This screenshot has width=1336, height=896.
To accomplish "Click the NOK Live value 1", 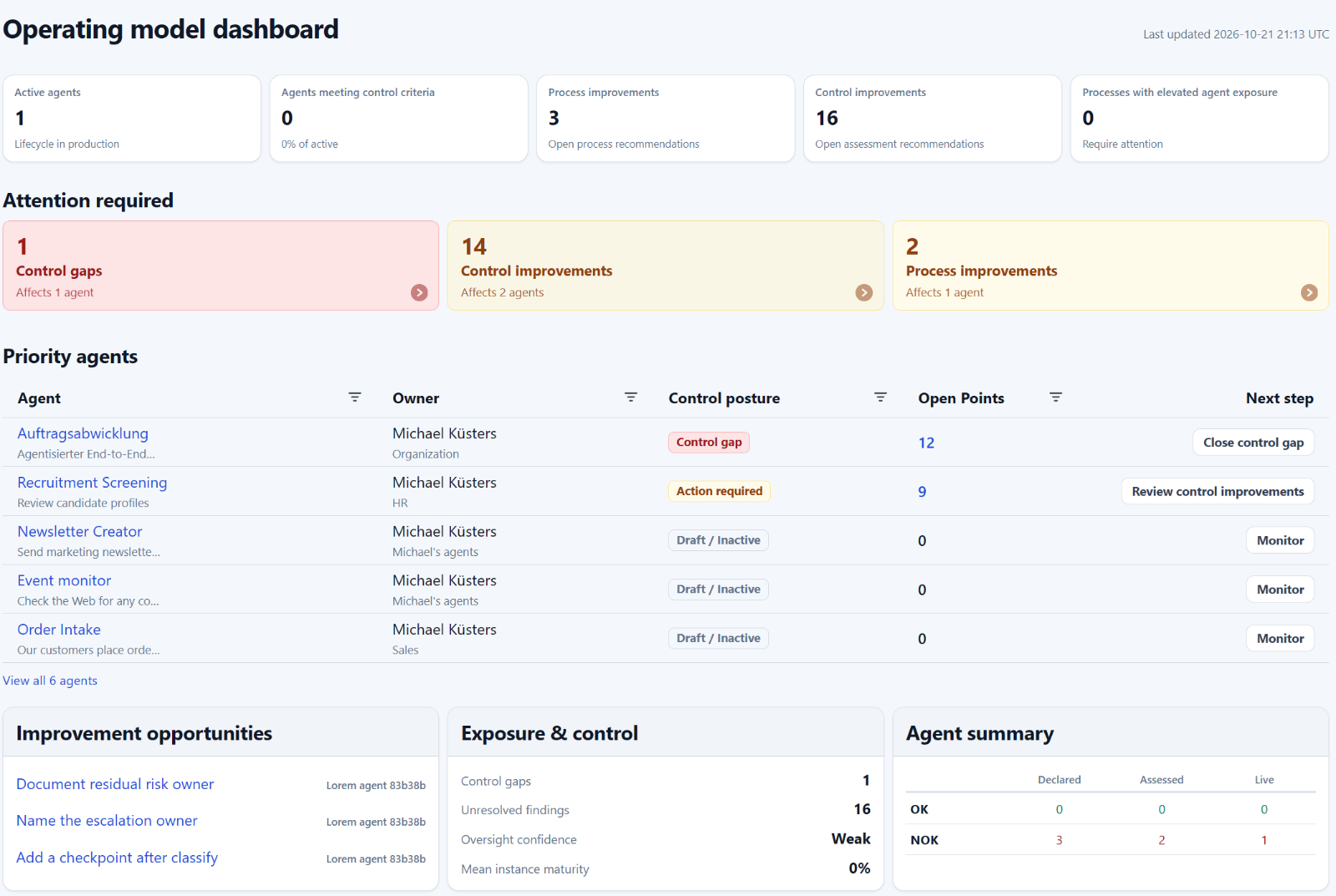I will coord(1264,840).
